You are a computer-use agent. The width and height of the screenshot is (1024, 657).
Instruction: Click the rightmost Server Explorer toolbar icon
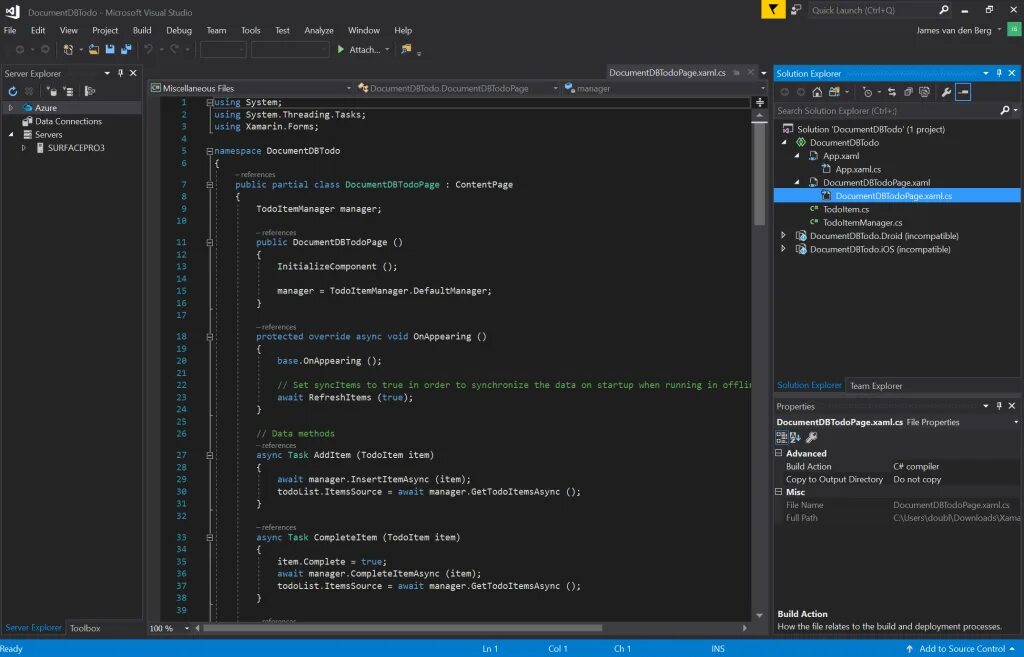[90, 91]
